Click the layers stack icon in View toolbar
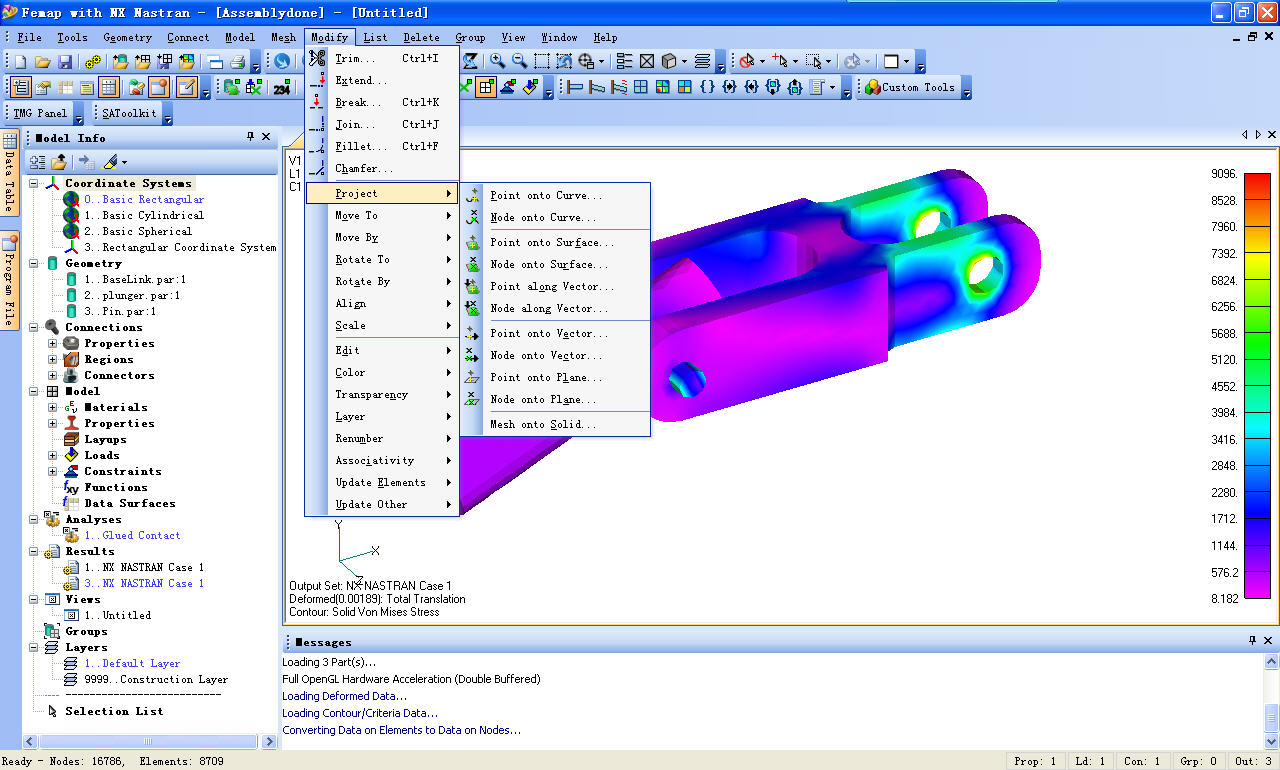This screenshot has height=770, width=1280. (703, 62)
